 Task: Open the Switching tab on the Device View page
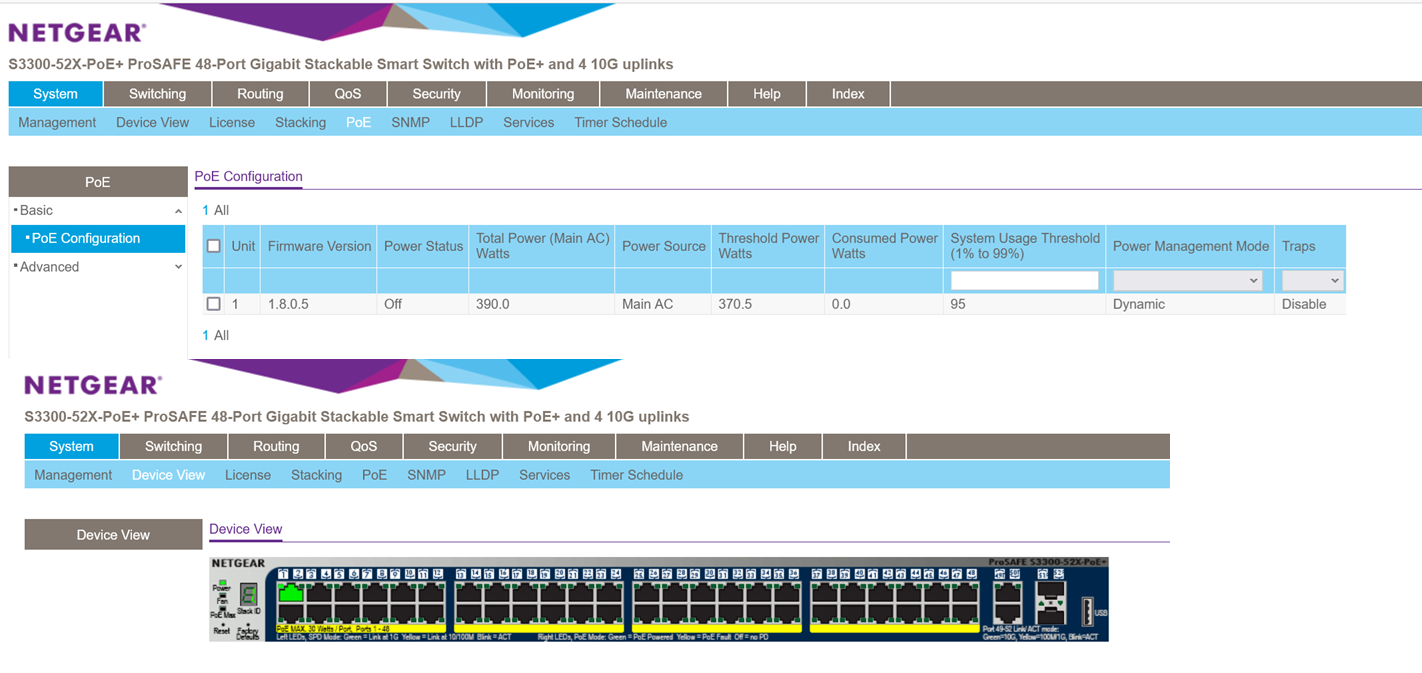[x=173, y=446]
